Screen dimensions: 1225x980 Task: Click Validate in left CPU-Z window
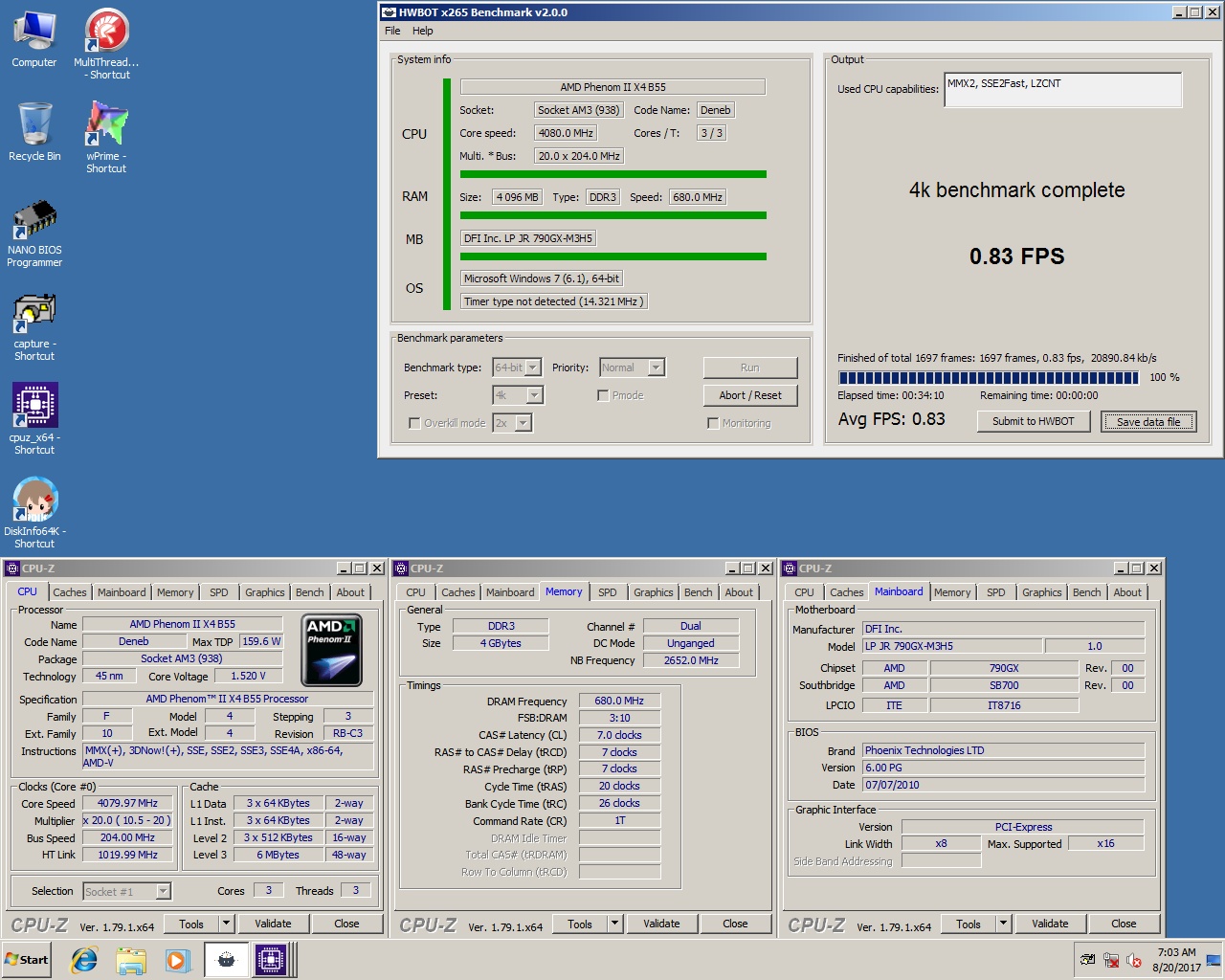pos(273,924)
